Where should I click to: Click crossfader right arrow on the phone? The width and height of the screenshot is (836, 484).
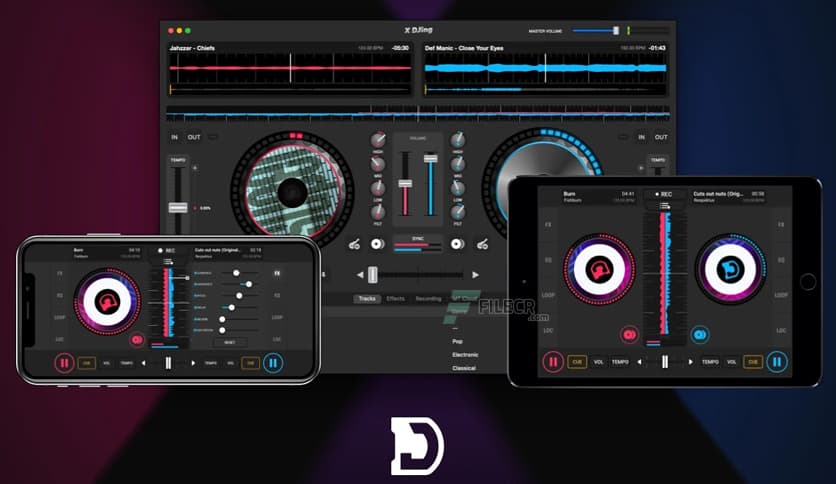tap(193, 363)
